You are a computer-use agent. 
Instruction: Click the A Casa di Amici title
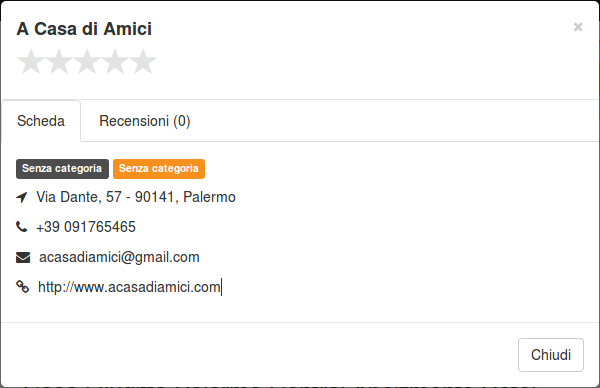[84, 29]
